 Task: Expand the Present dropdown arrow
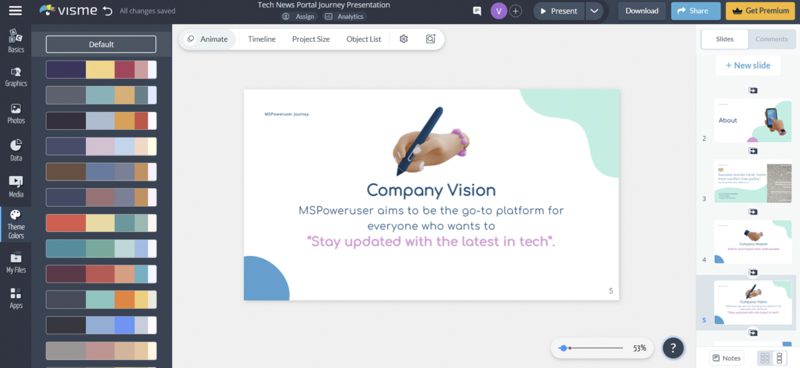(x=594, y=11)
